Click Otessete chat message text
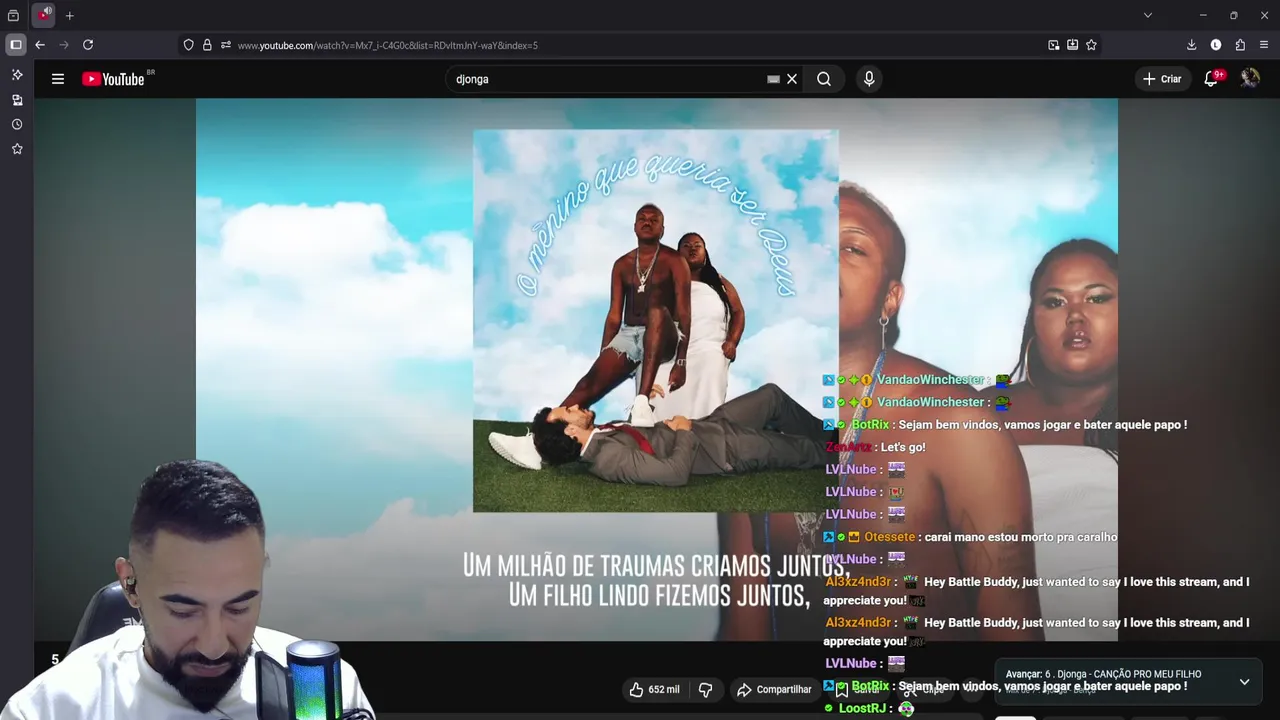The height and width of the screenshot is (720, 1280). [x=1021, y=537]
